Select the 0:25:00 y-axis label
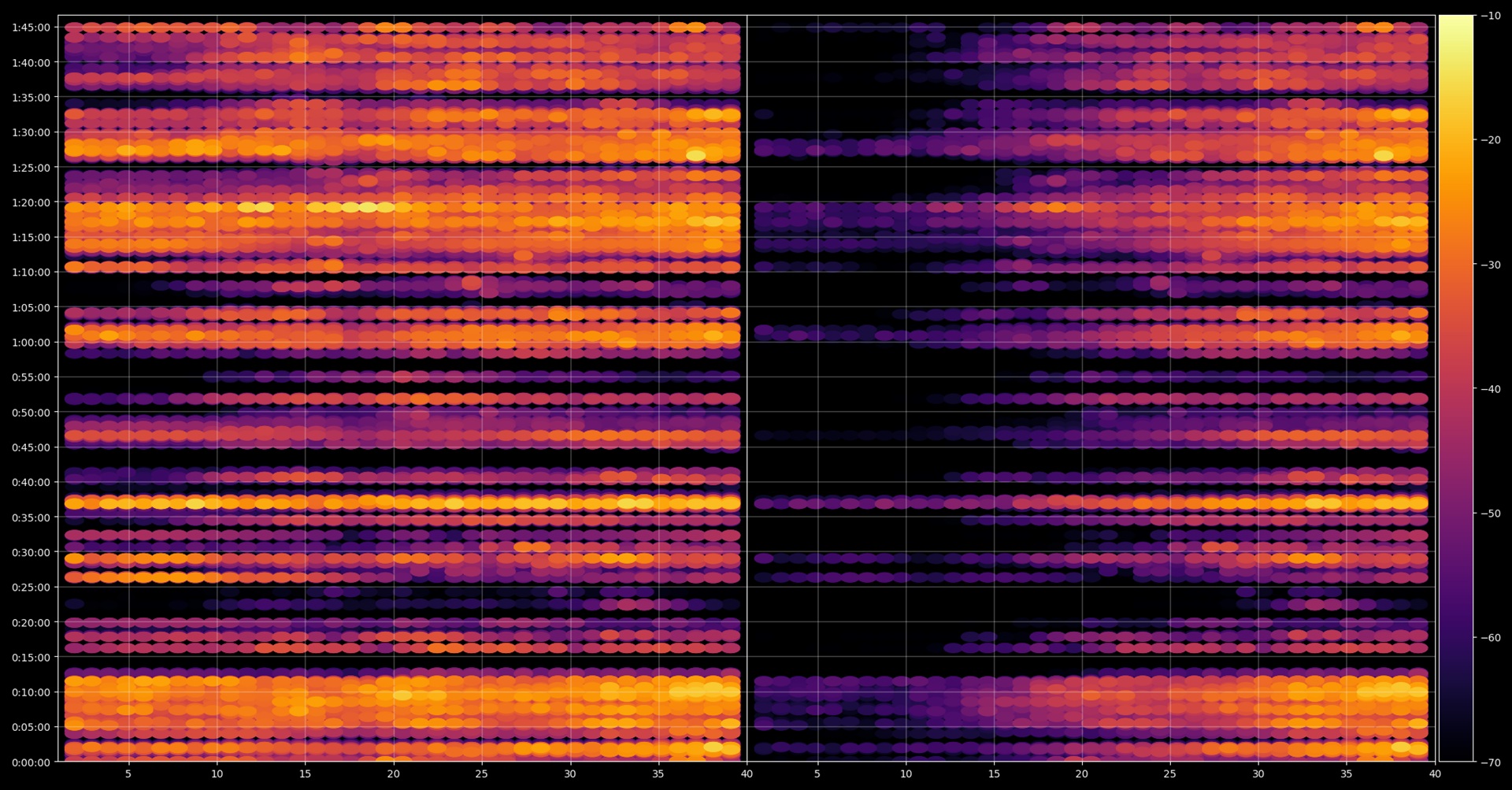The height and width of the screenshot is (790, 1512). [31, 588]
